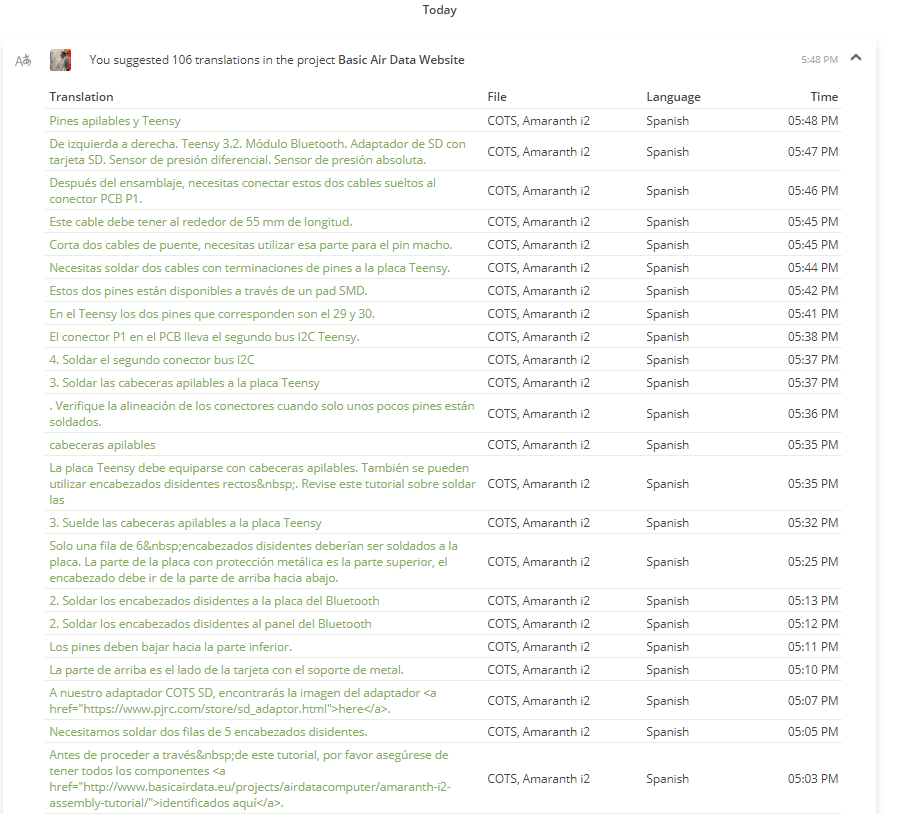Click the "Time" column header
This screenshot has height=814, width=909.
click(x=824, y=97)
